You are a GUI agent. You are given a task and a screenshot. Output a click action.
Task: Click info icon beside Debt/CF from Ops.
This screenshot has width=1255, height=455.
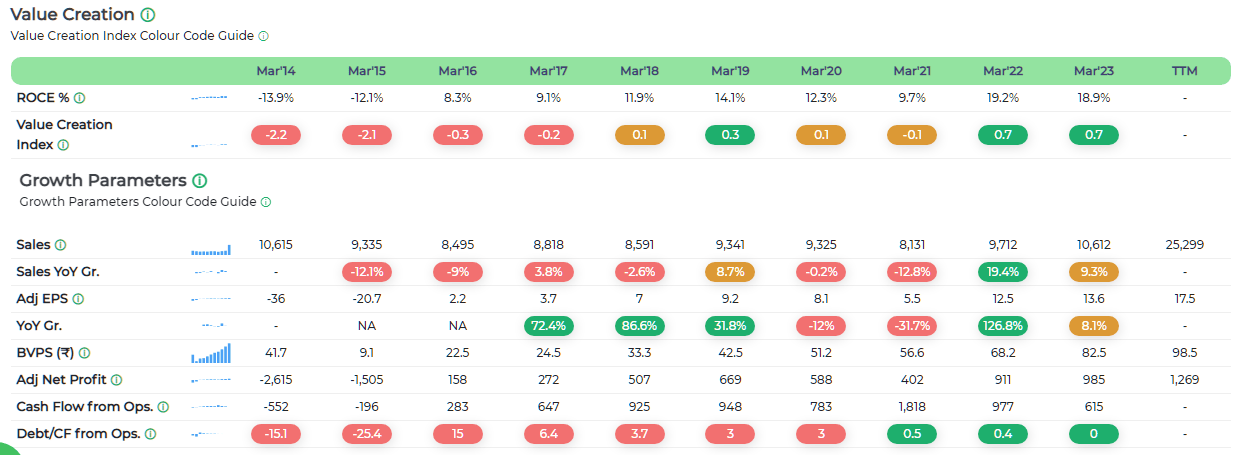150,434
